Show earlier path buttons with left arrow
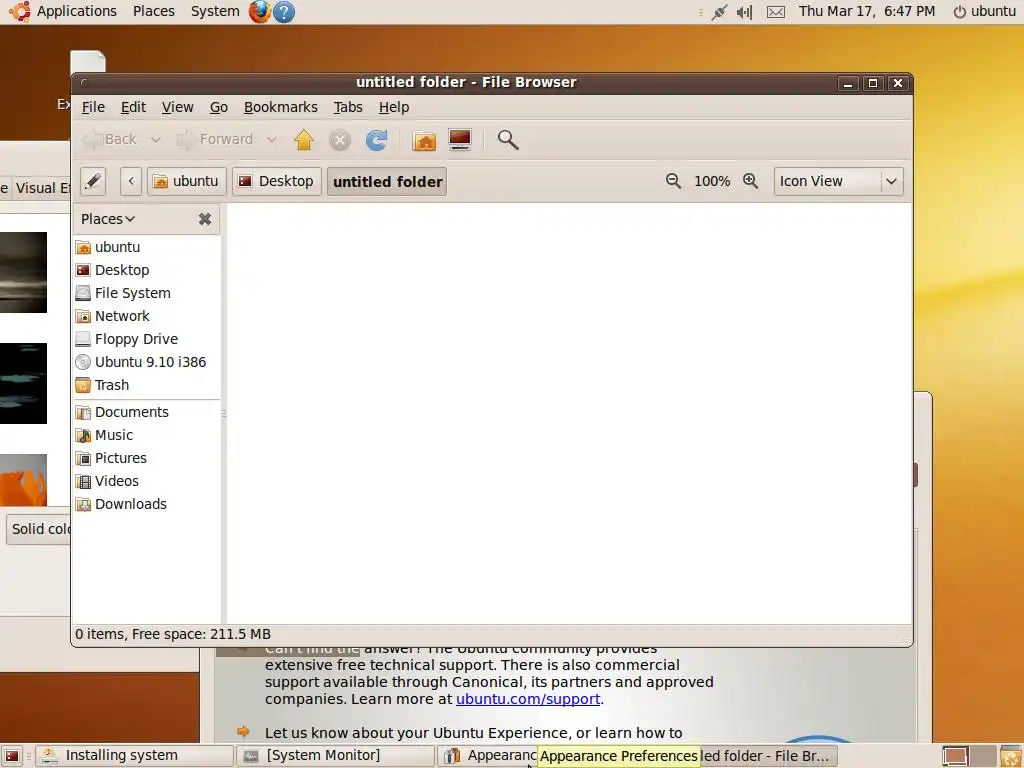 131,181
